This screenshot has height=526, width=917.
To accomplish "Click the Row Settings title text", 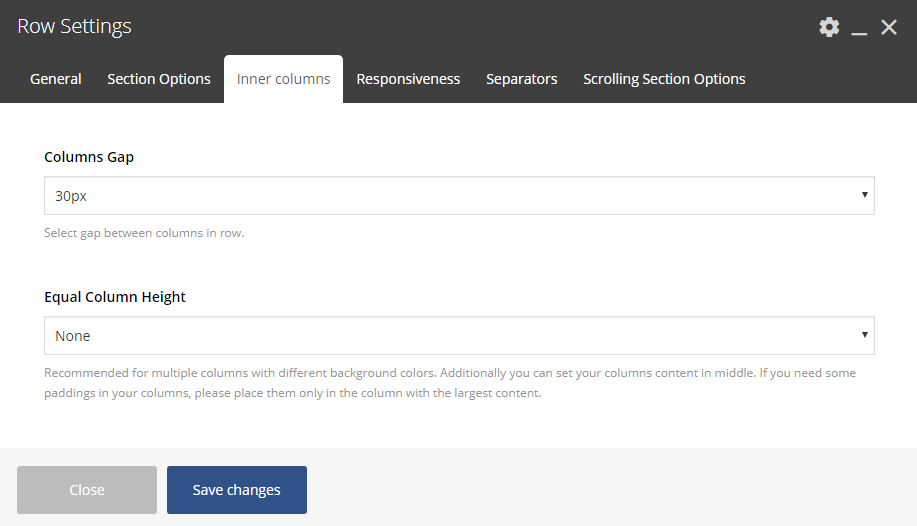I will pyautogui.click(x=74, y=27).
